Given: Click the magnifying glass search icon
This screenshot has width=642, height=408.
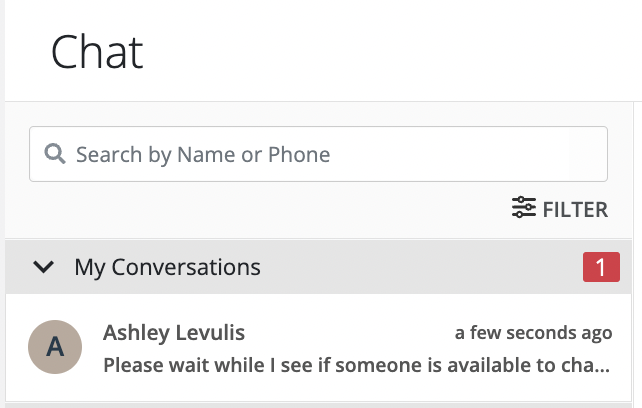Looking at the screenshot, I should [x=55, y=155].
